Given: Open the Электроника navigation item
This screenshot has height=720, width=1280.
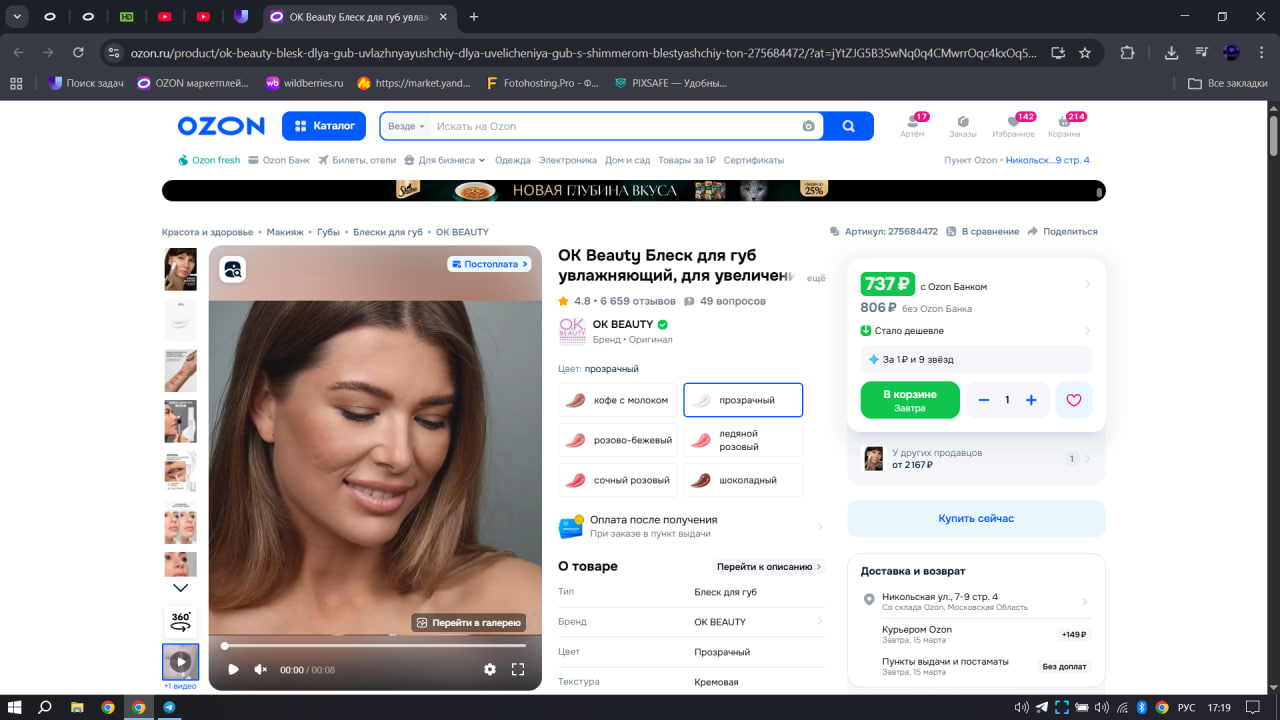Looking at the screenshot, I should pos(567,160).
